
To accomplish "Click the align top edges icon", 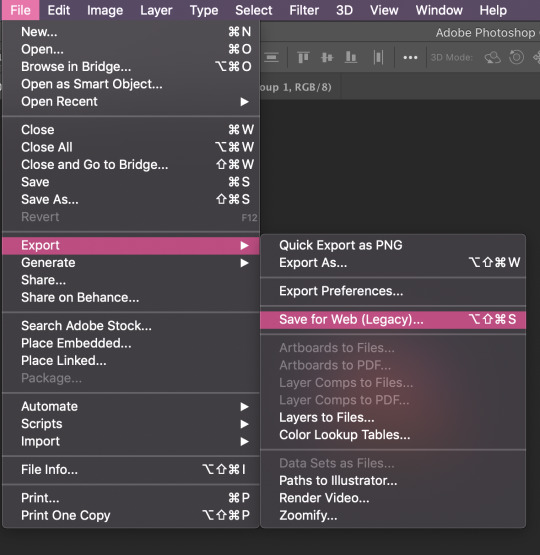I will (303, 57).
